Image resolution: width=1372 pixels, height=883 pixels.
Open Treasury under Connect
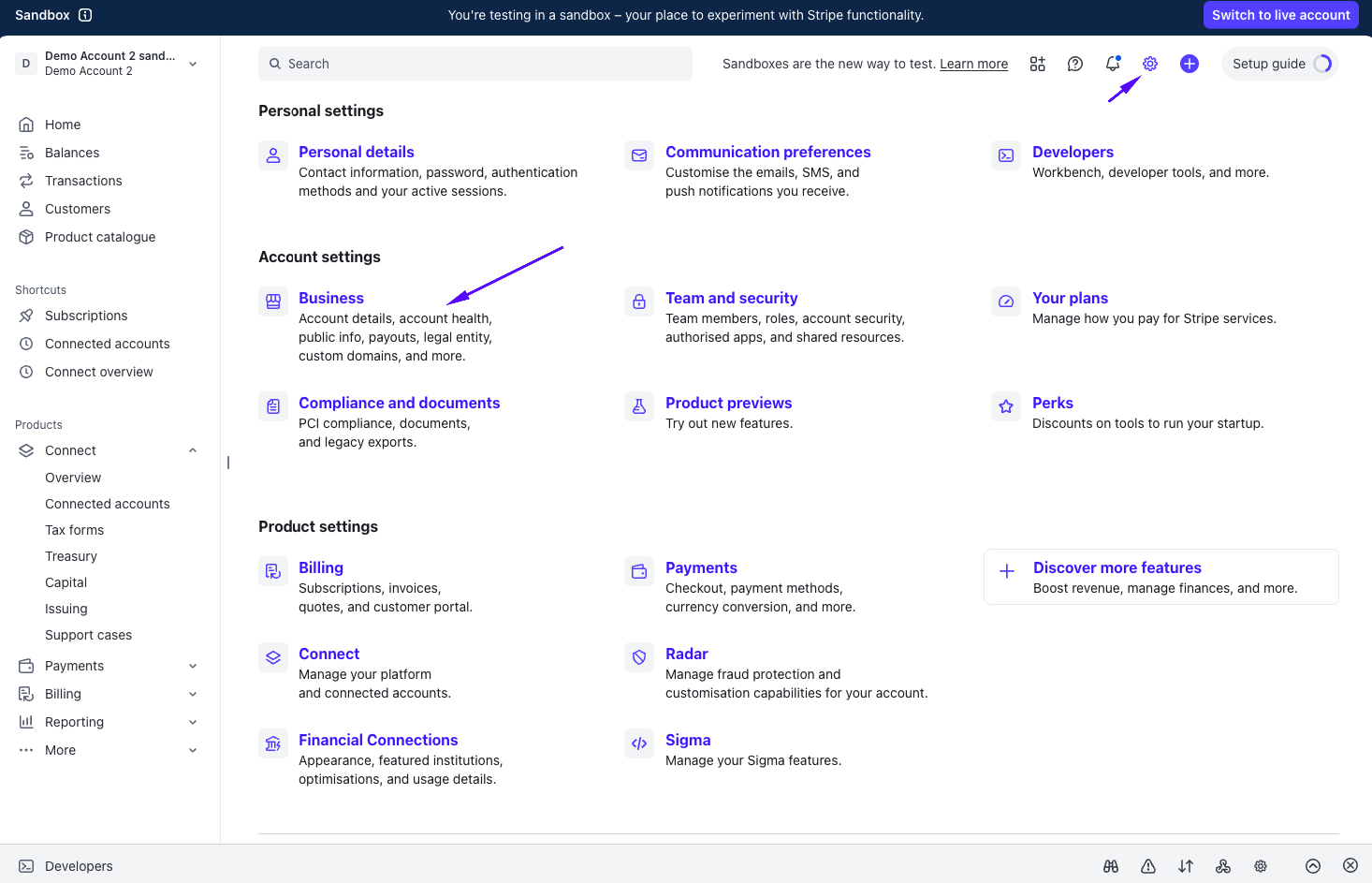[x=71, y=556]
